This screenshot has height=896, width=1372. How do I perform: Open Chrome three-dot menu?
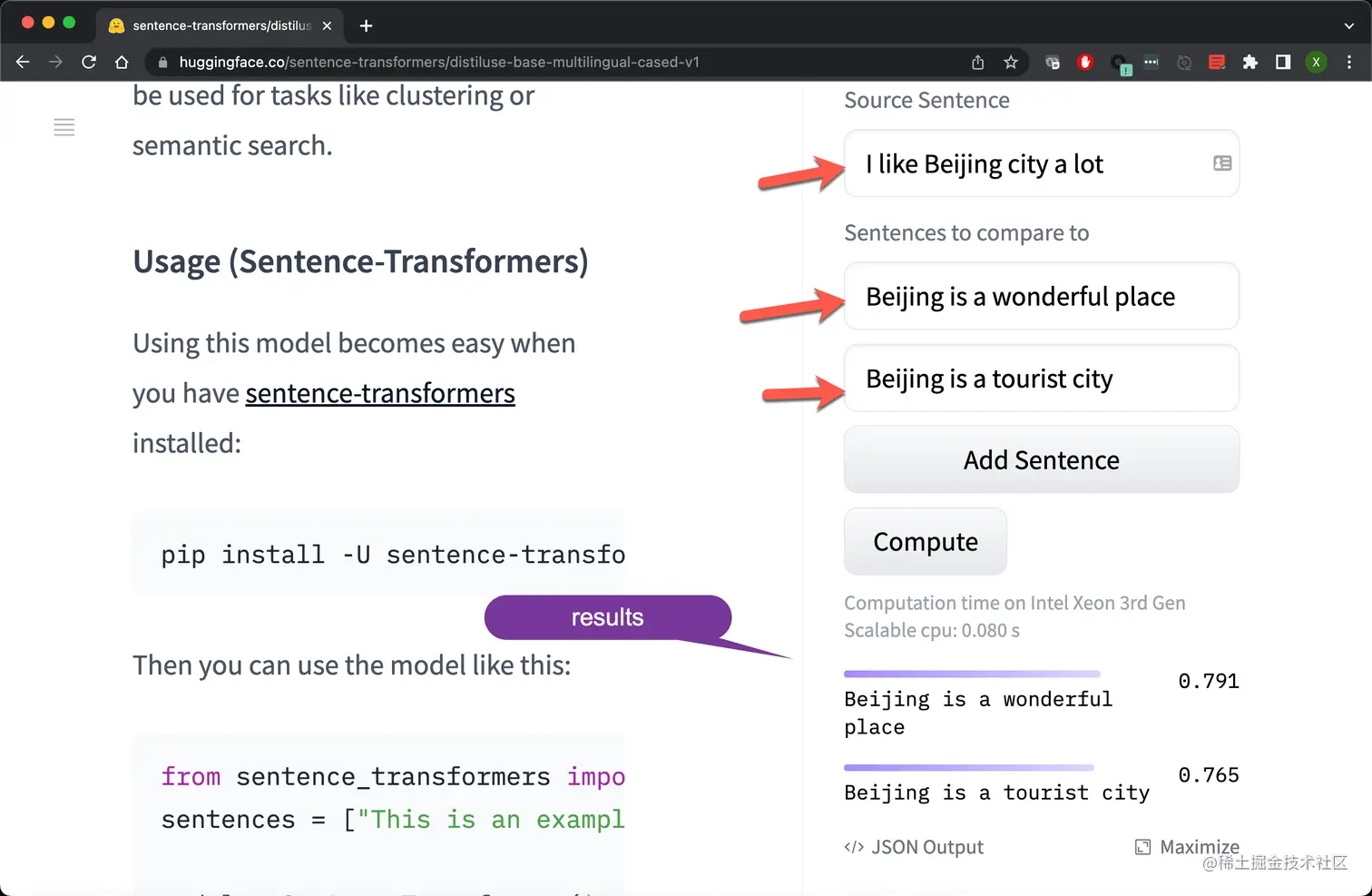tap(1349, 62)
